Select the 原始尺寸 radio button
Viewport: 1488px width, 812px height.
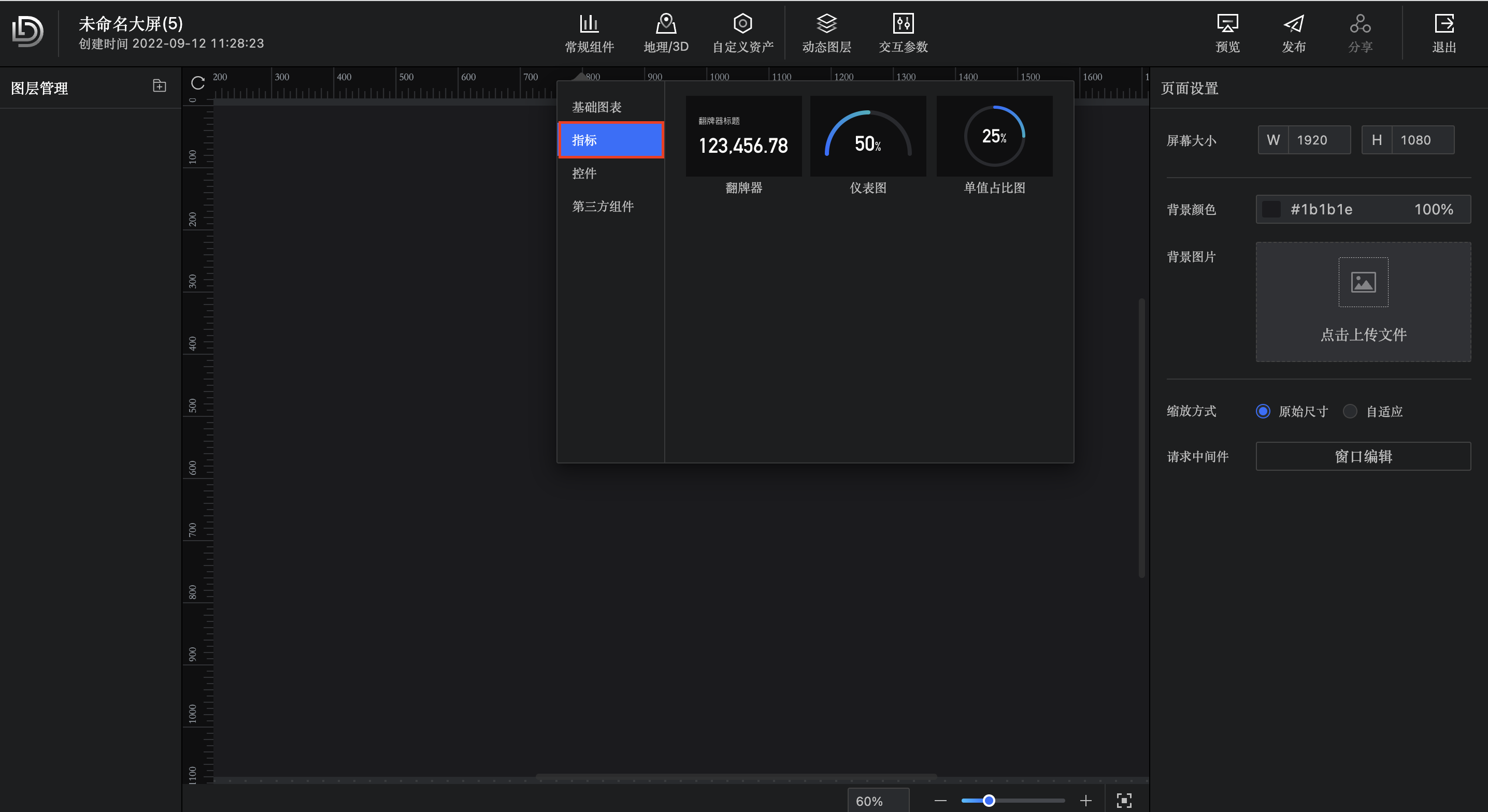click(1263, 411)
